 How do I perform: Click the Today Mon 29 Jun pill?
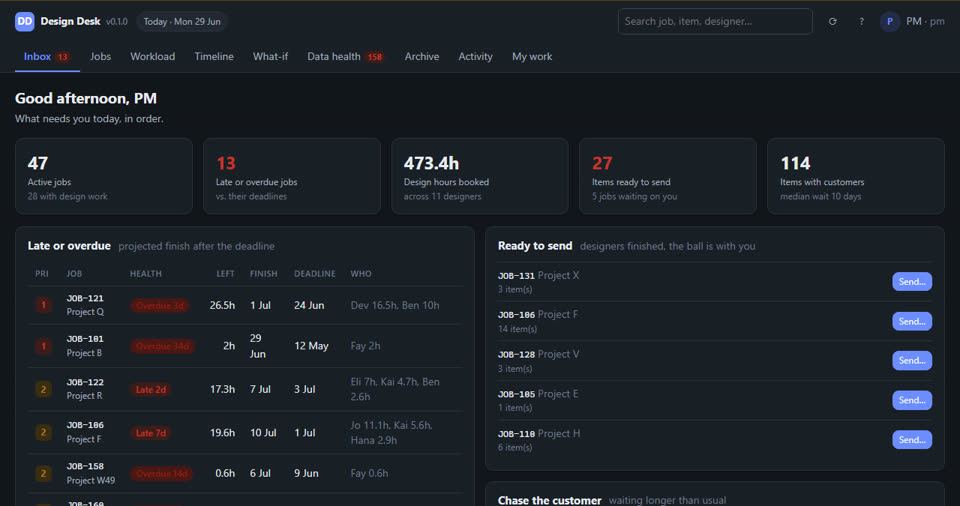(182, 21)
